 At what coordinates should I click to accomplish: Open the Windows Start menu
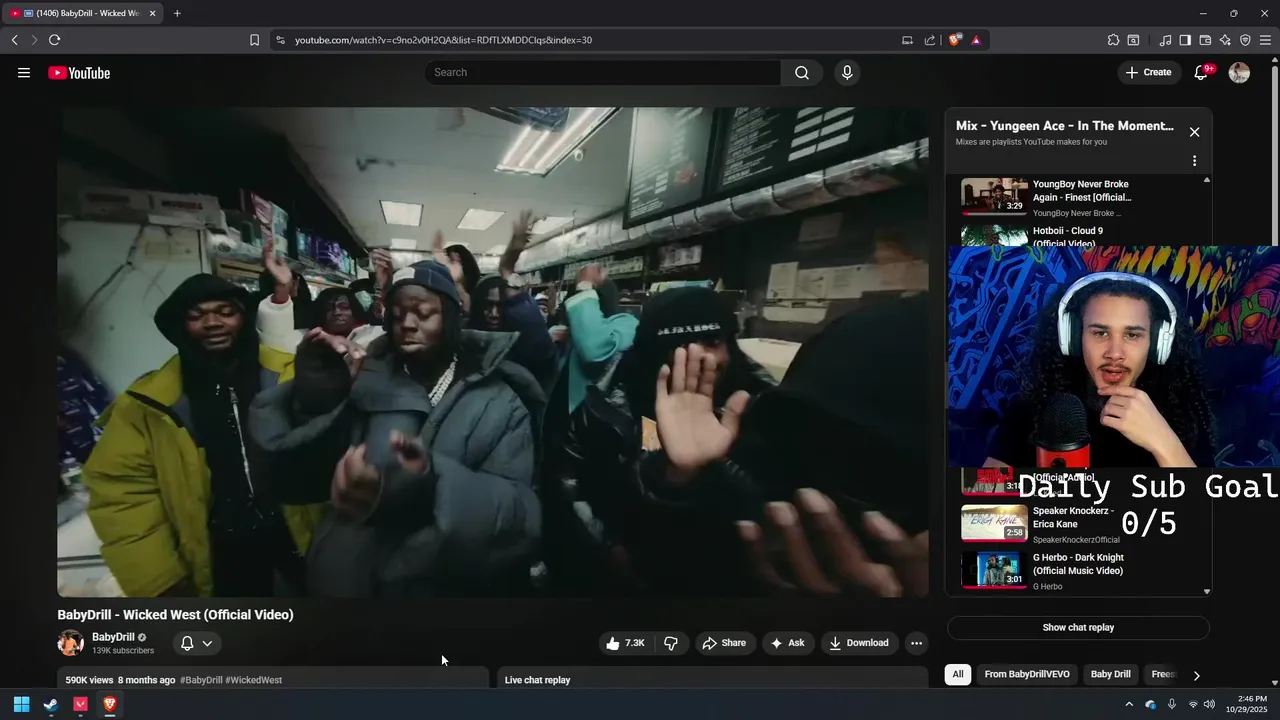coord(21,704)
